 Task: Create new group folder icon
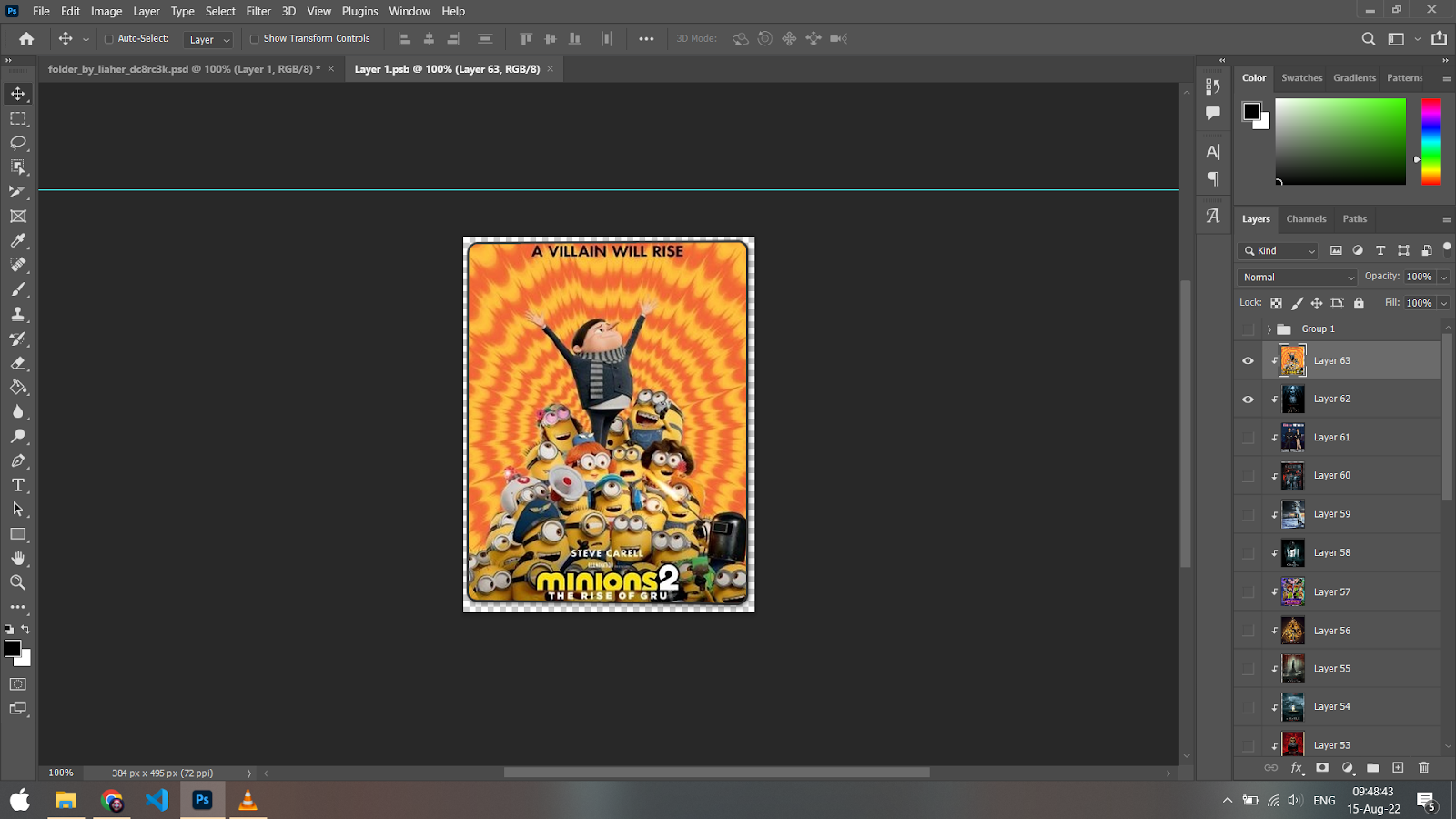[x=1373, y=768]
